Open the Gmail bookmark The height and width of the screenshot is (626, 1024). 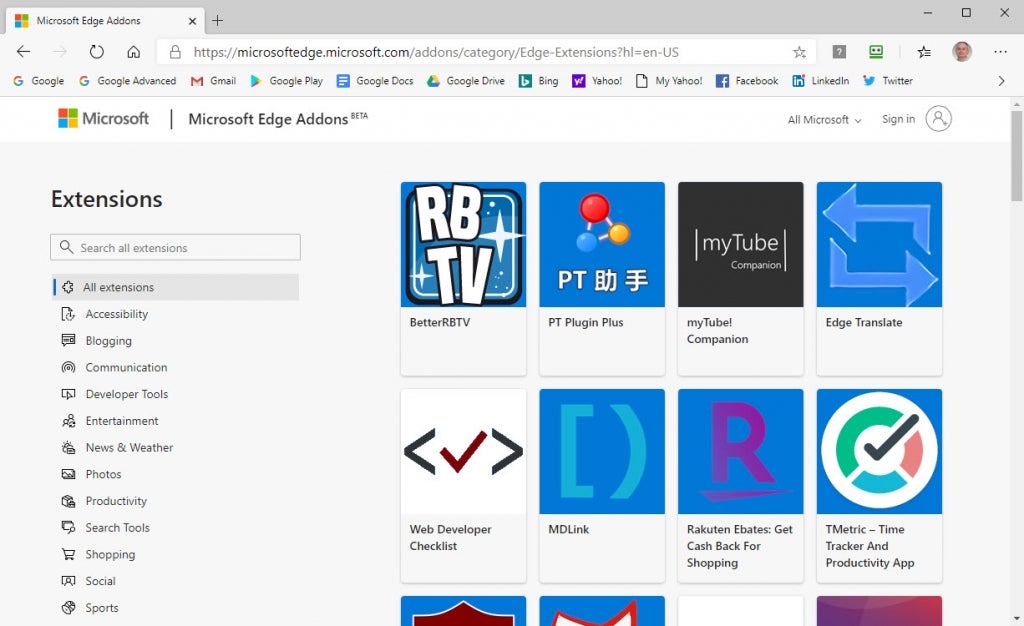pyautogui.click(x=213, y=81)
